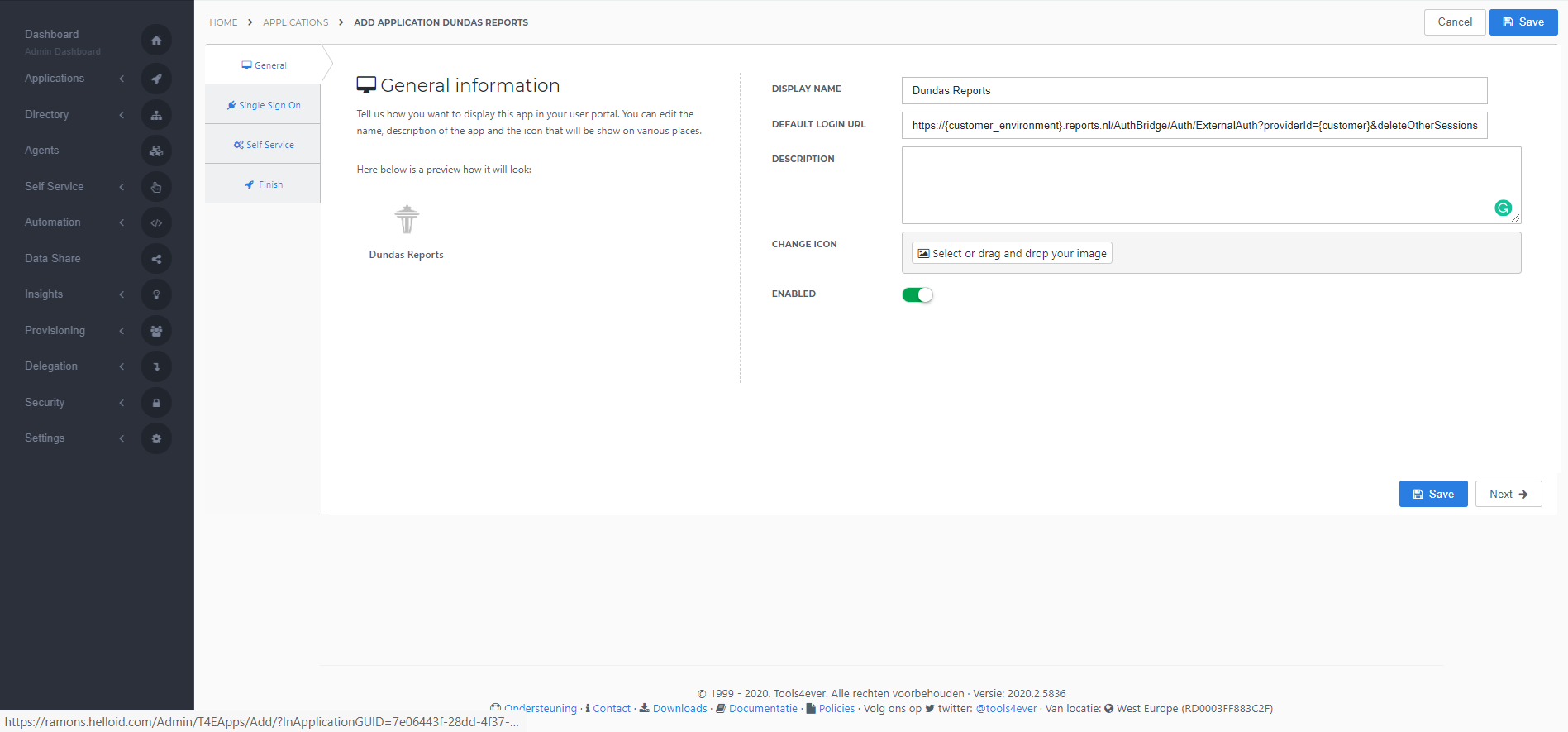Image resolution: width=1568 pixels, height=732 pixels.
Task: Open the Dashboard menu item
Action: tap(52, 34)
